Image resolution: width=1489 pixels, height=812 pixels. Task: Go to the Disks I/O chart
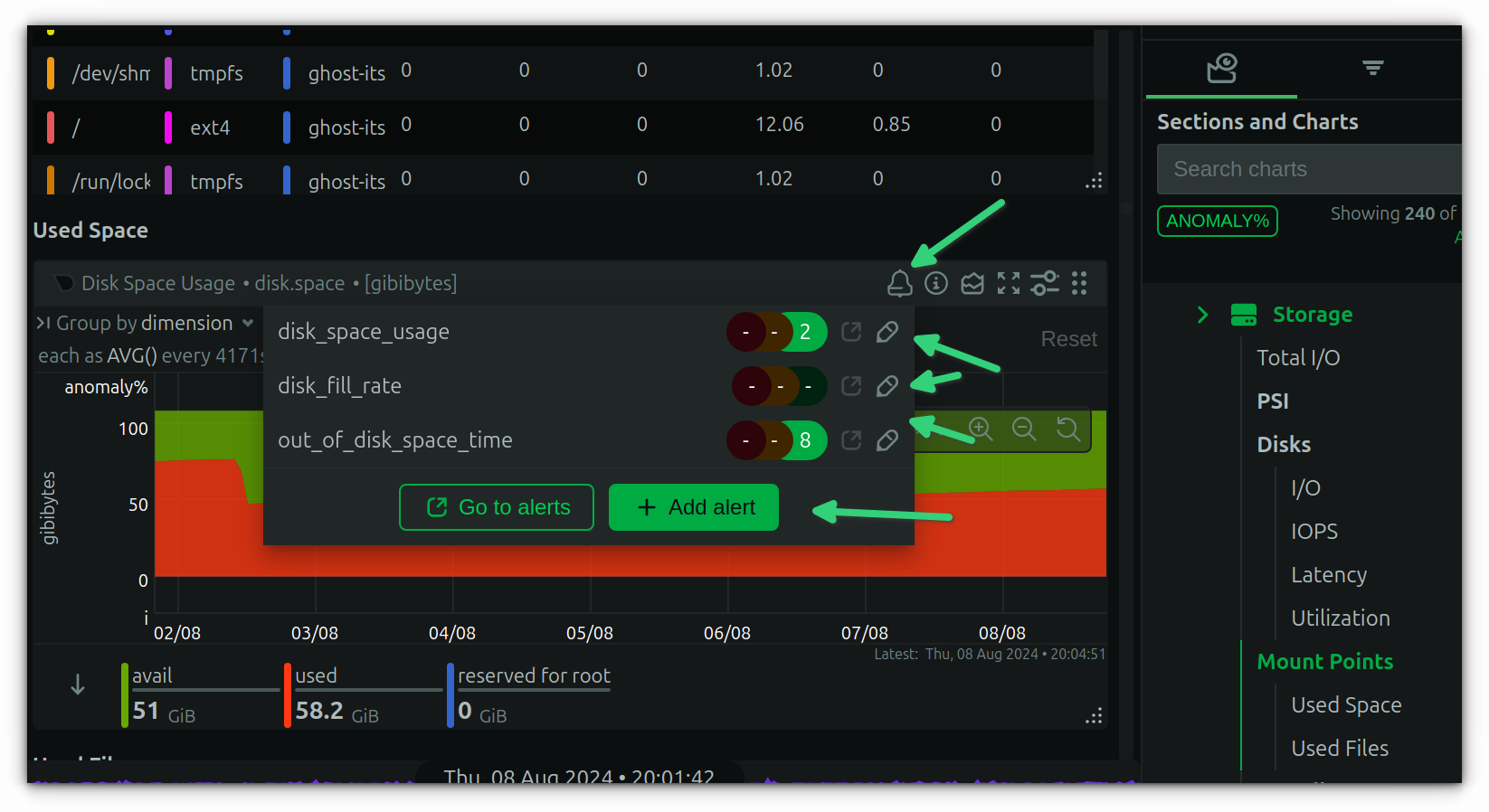click(1305, 488)
